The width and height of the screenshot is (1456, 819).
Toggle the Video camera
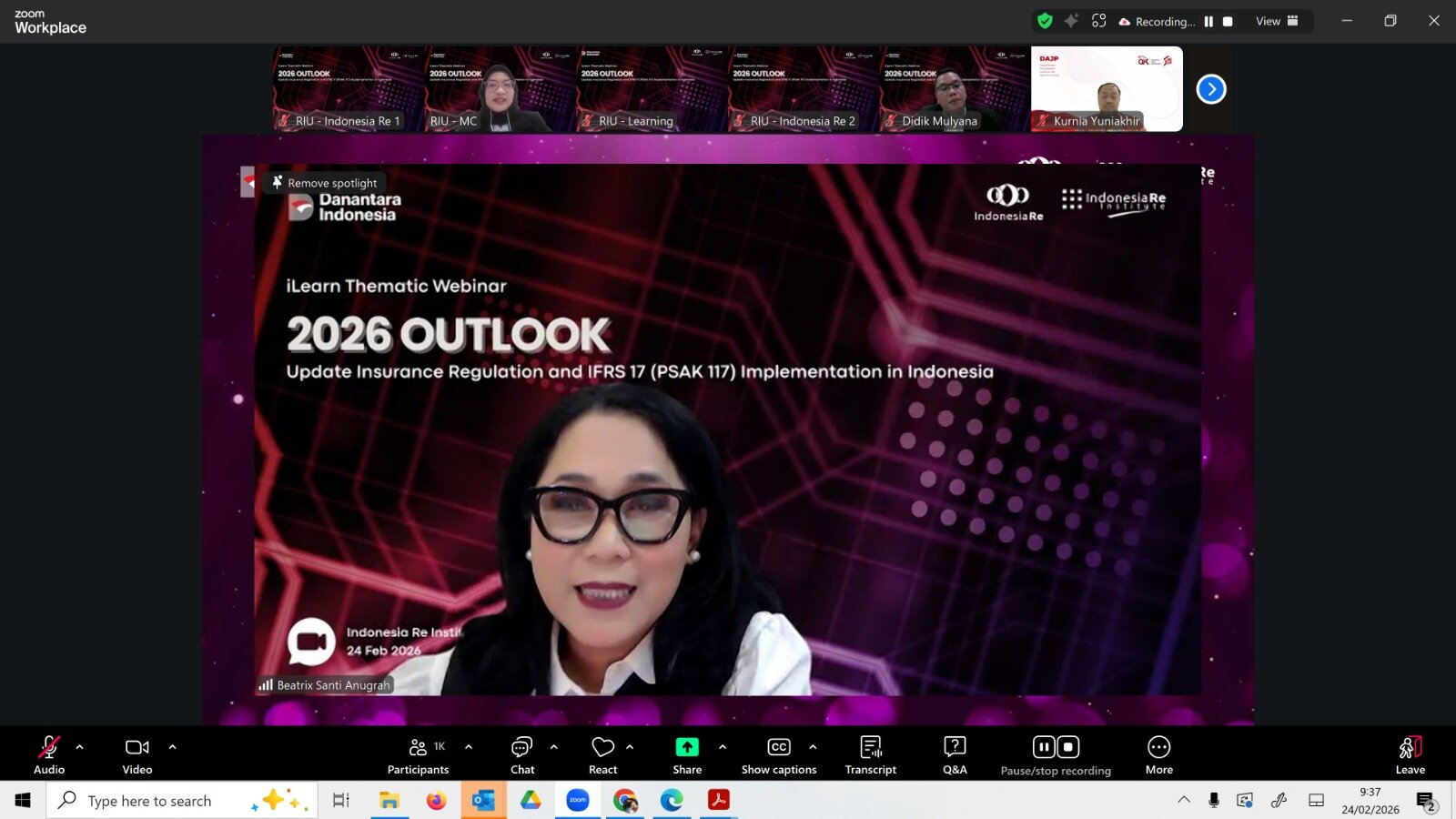(x=137, y=755)
